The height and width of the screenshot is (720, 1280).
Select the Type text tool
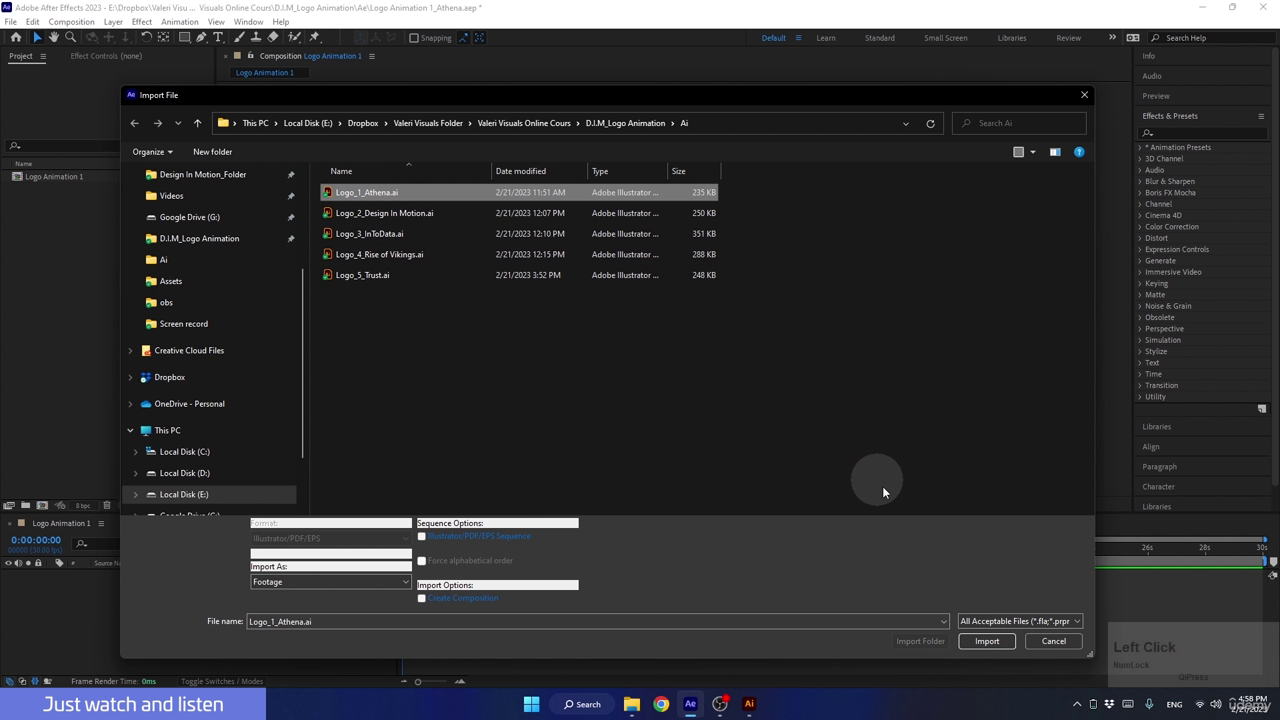[x=219, y=38]
